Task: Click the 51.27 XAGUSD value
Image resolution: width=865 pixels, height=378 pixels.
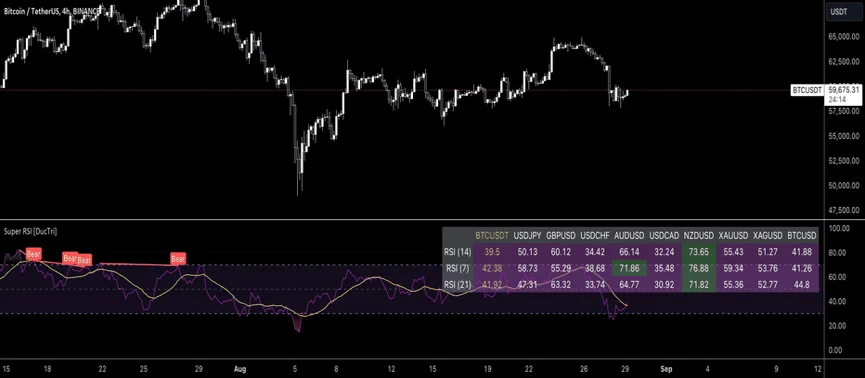Action: 767,252
